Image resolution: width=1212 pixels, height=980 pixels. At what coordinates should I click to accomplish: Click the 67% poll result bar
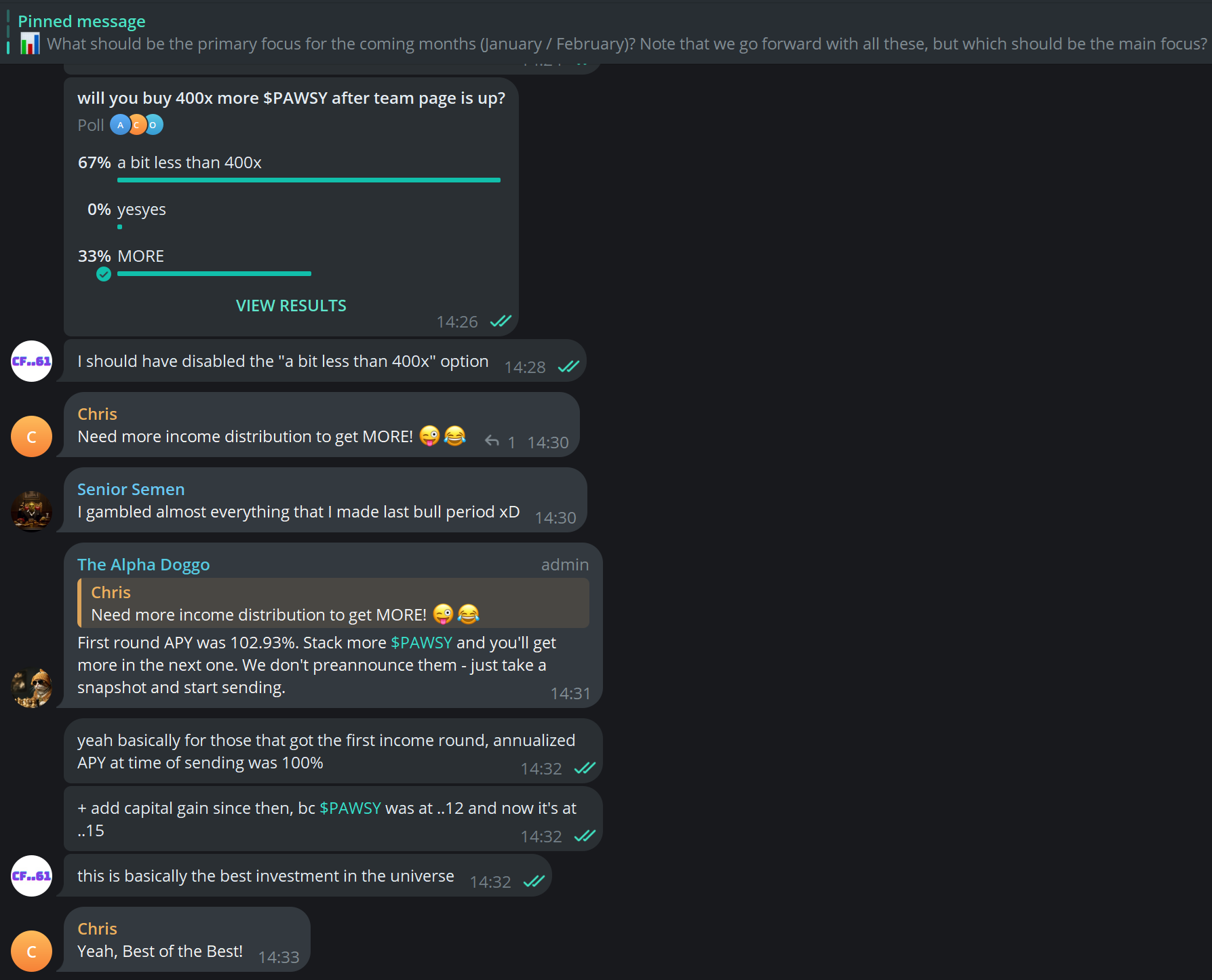point(309,180)
